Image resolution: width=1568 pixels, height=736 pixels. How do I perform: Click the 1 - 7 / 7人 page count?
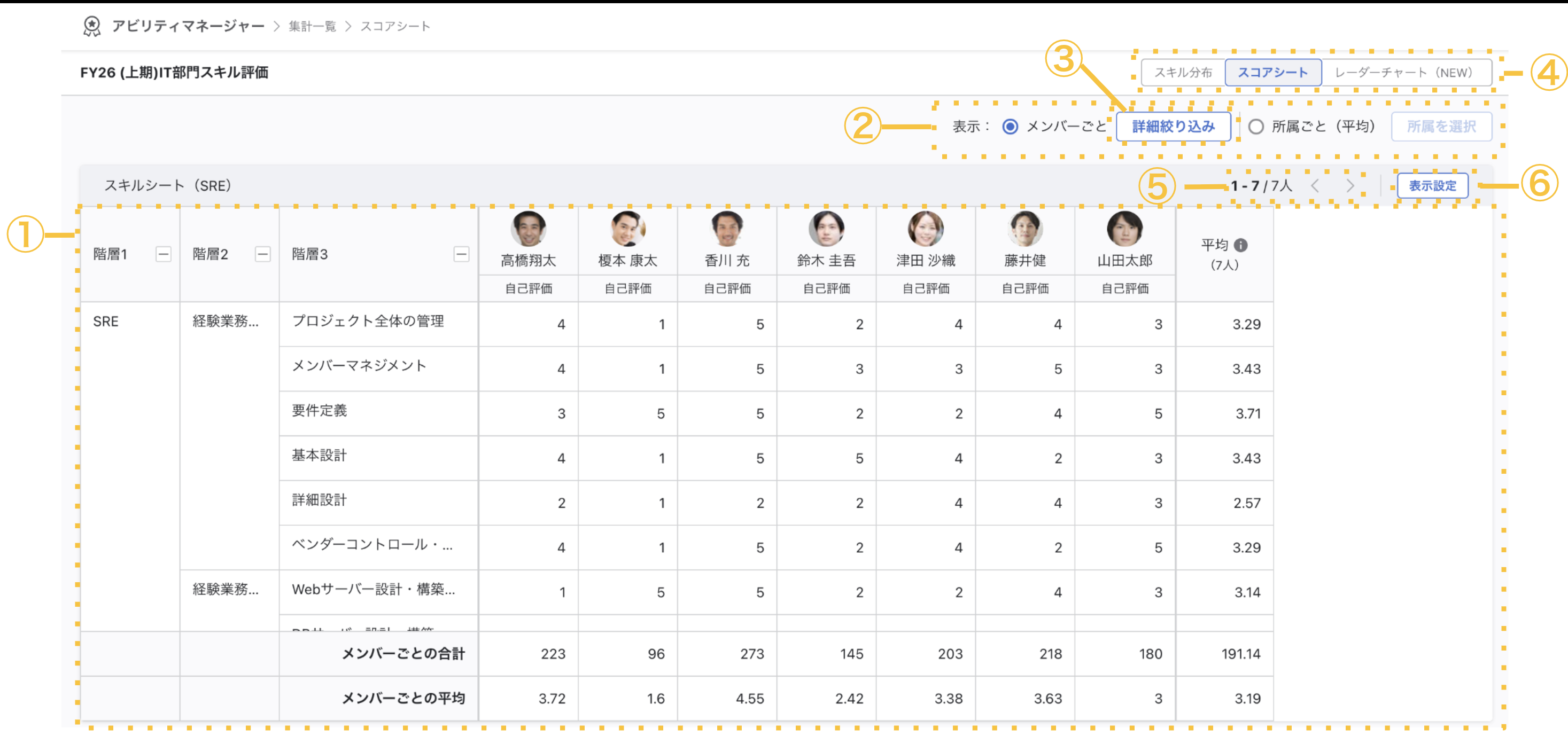(x=1261, y=185)
